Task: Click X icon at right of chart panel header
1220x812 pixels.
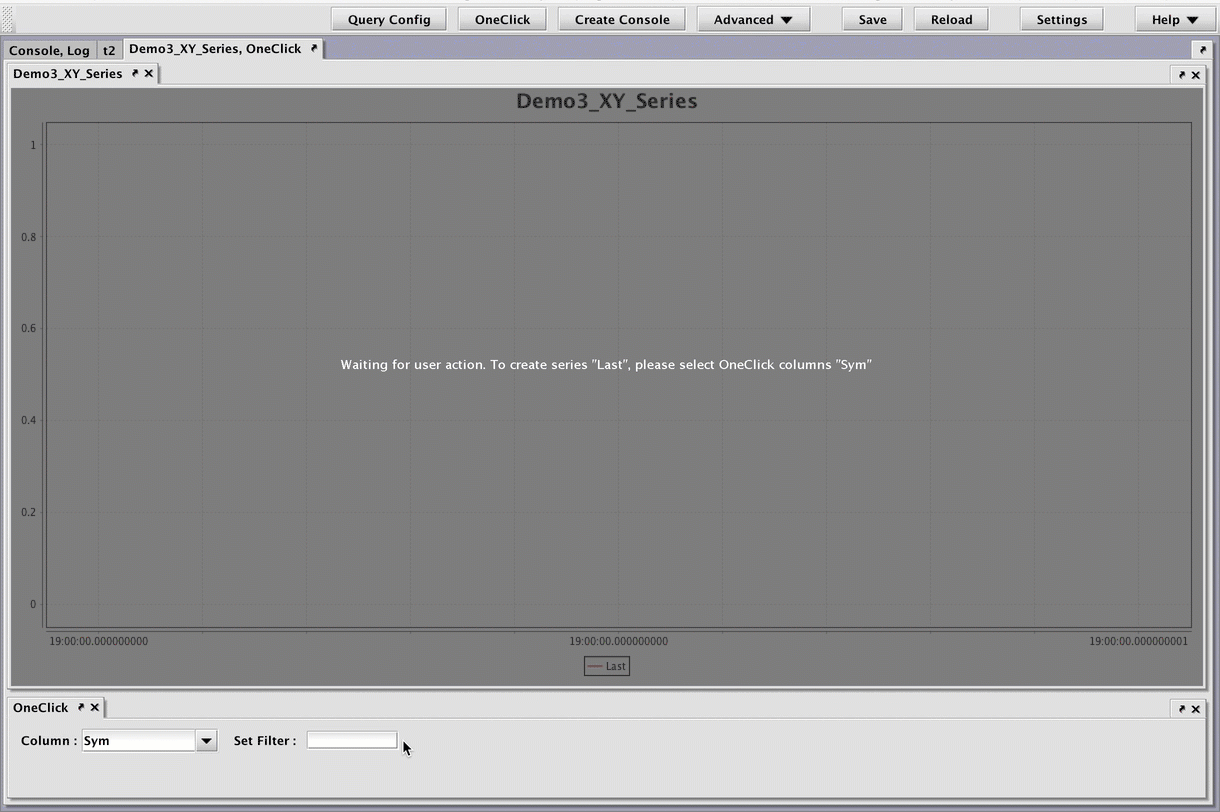Action: click(1195, 75)
